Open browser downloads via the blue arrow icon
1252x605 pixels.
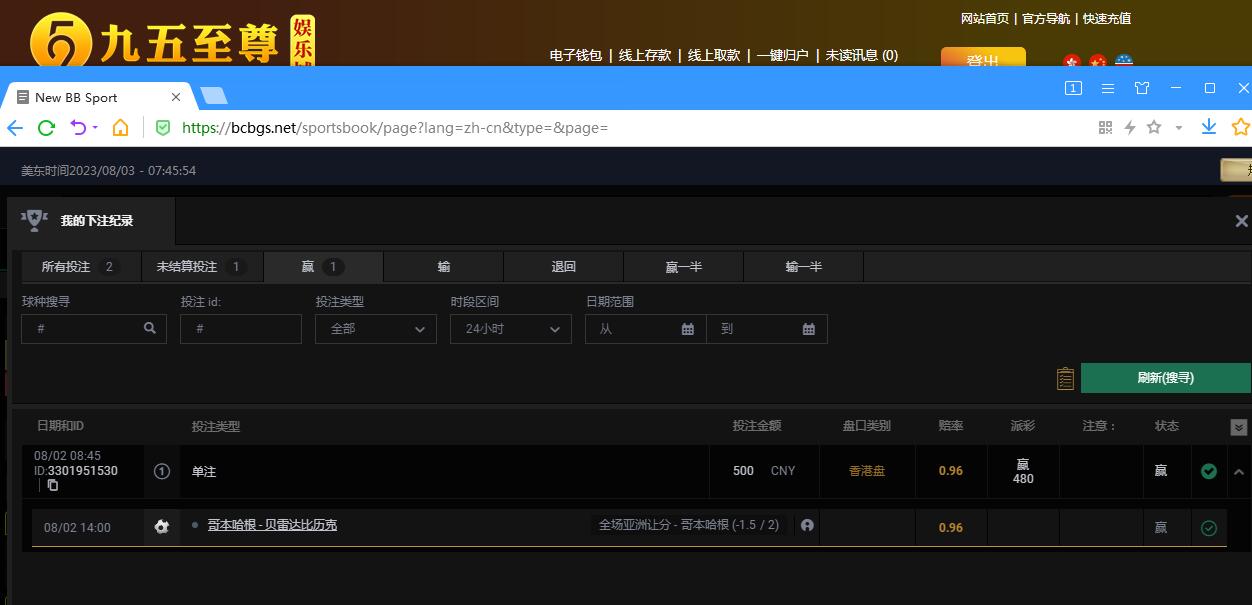pyautogui.click(x=1208, y=127)
